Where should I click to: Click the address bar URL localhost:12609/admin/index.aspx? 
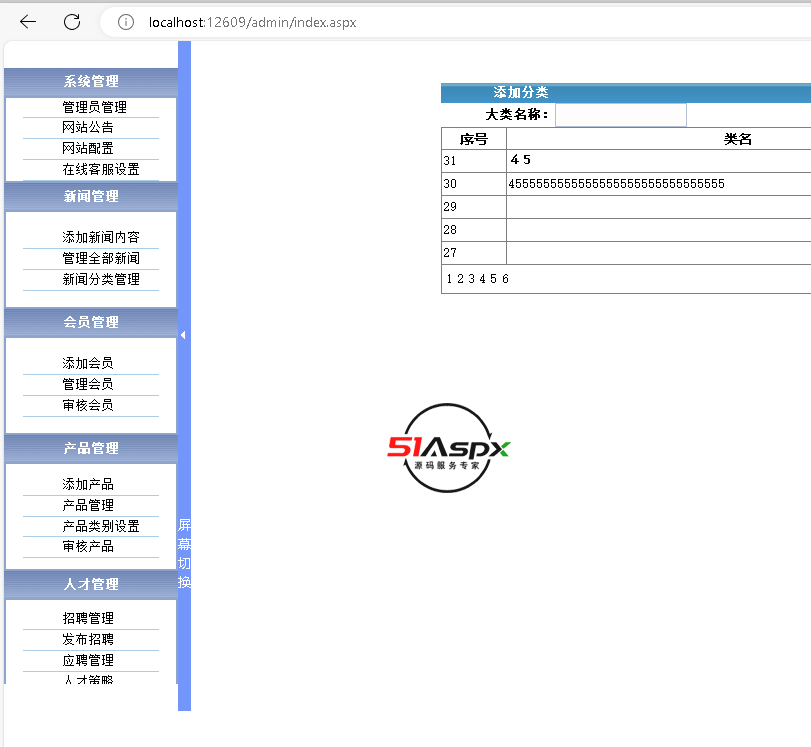tap(252, 22)
